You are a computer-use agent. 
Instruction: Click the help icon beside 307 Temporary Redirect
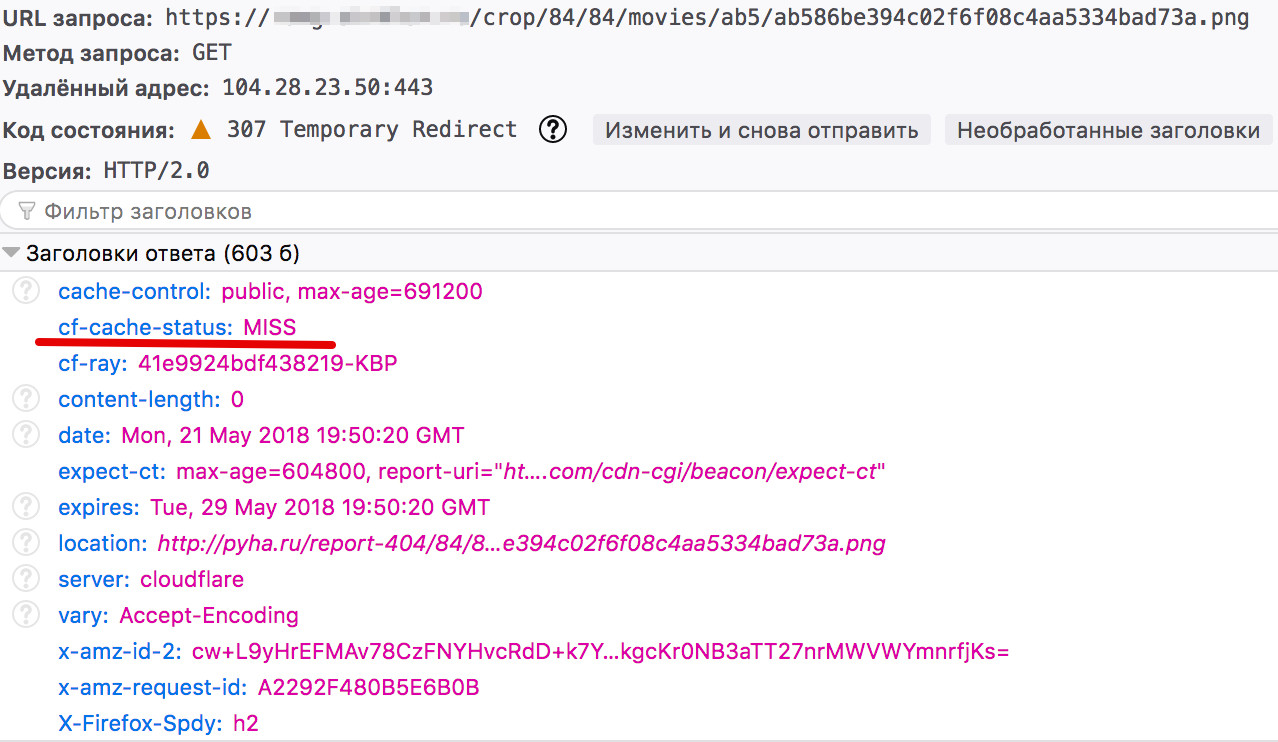point(552,130)
